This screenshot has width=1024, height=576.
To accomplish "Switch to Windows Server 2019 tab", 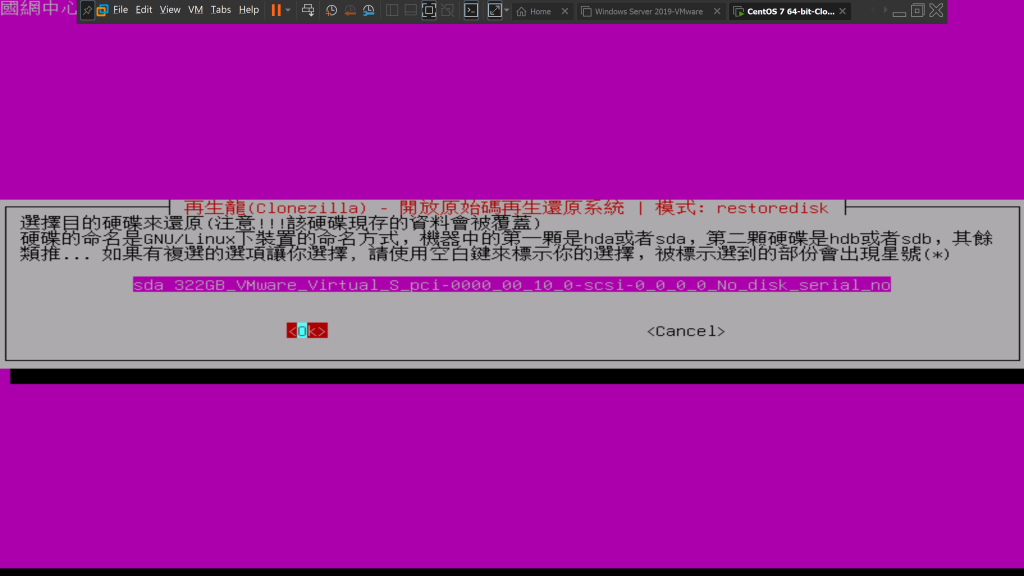I will (648, 11).
